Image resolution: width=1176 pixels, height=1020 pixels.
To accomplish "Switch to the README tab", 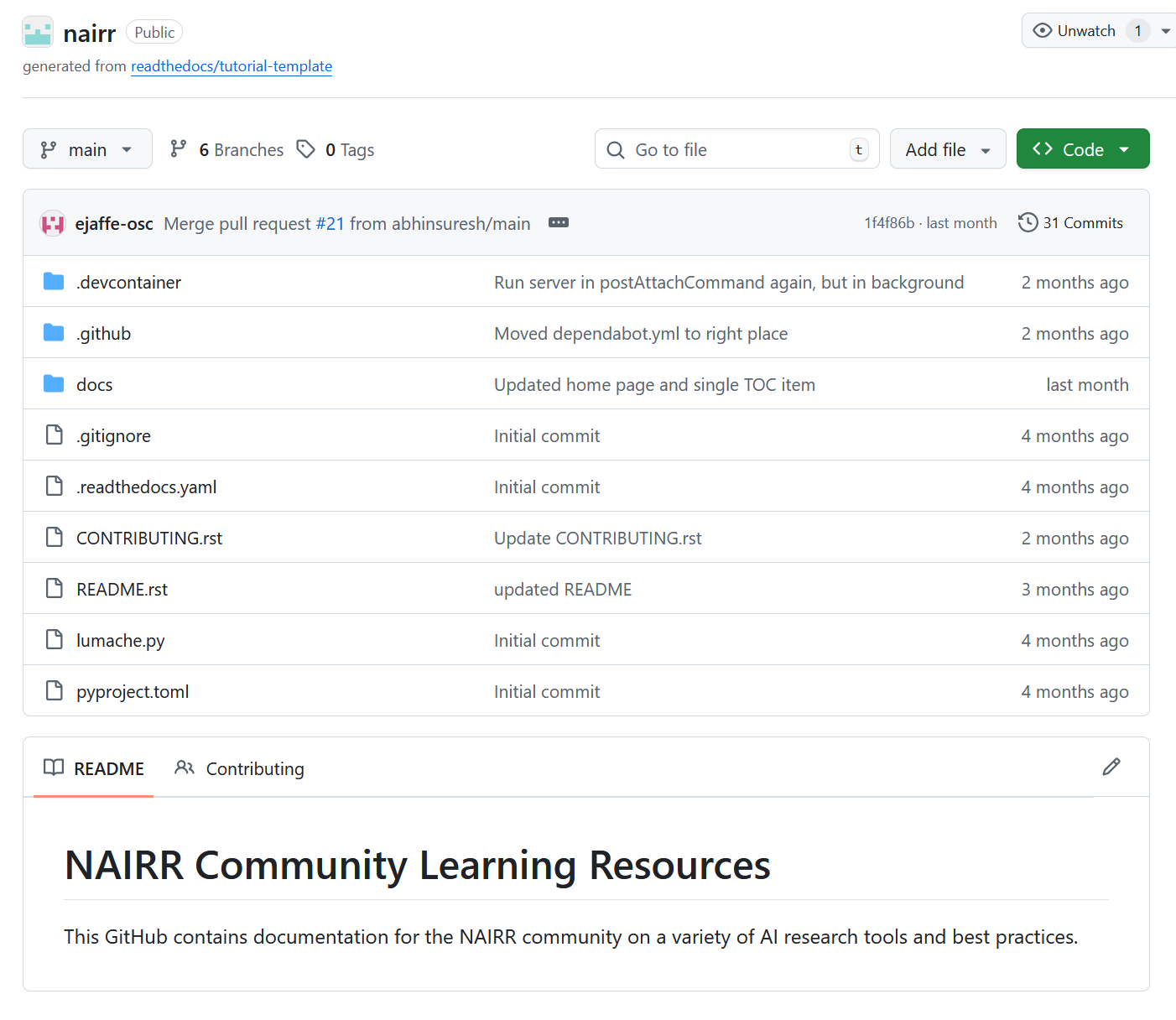I will tap(93, 768).
